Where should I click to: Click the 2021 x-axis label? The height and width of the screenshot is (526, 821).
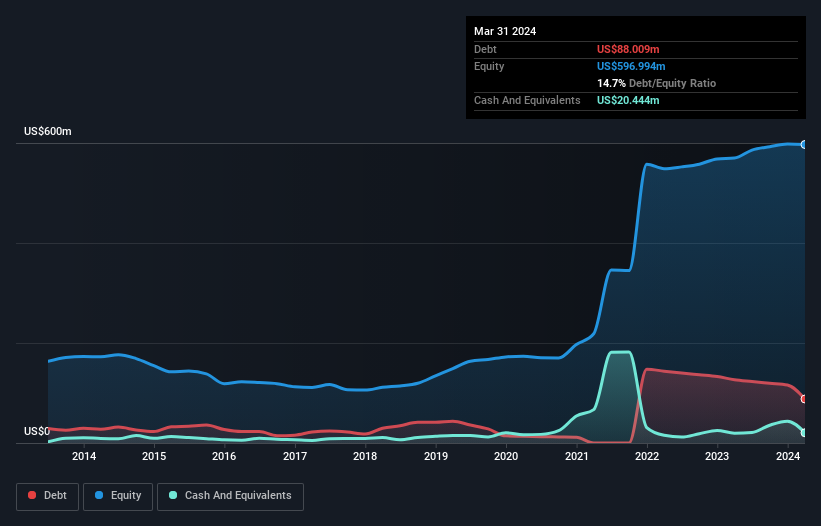click(x=576, y=456)
